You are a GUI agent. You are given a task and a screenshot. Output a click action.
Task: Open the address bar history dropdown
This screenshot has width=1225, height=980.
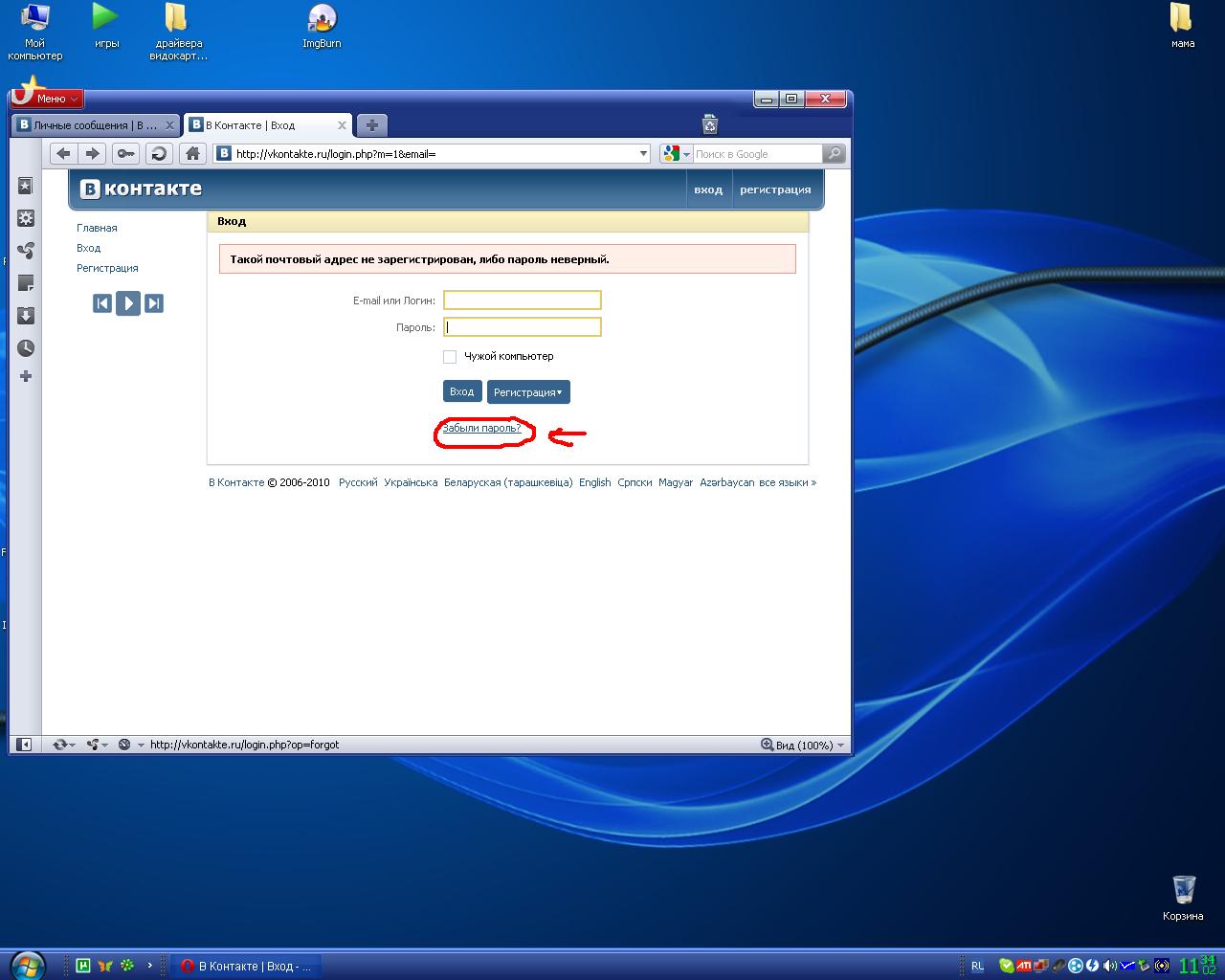click(x=643, y=153)
